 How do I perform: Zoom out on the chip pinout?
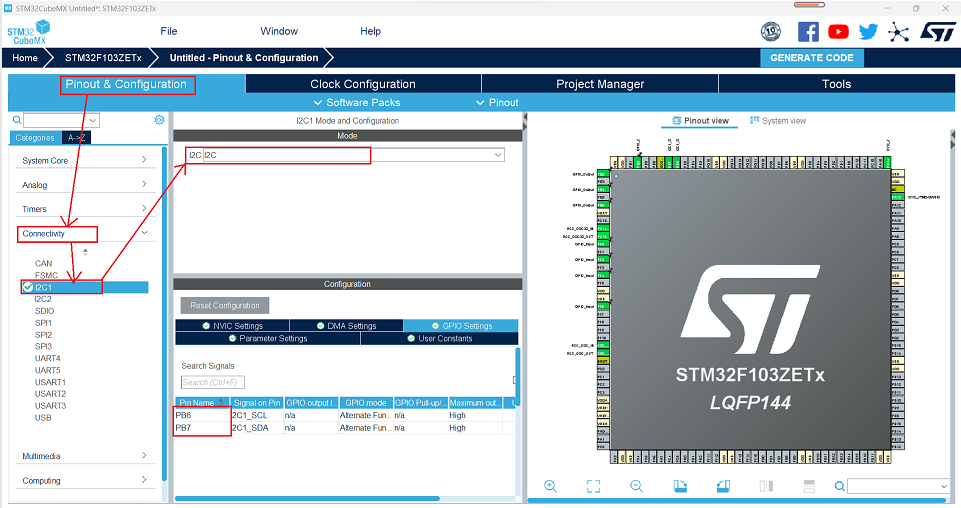(636, 487)
